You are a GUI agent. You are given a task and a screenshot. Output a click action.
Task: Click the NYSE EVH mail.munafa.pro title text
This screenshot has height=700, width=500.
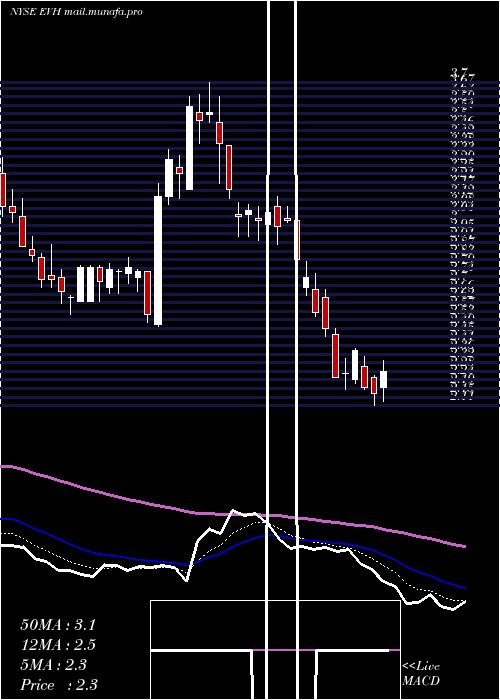76,12
